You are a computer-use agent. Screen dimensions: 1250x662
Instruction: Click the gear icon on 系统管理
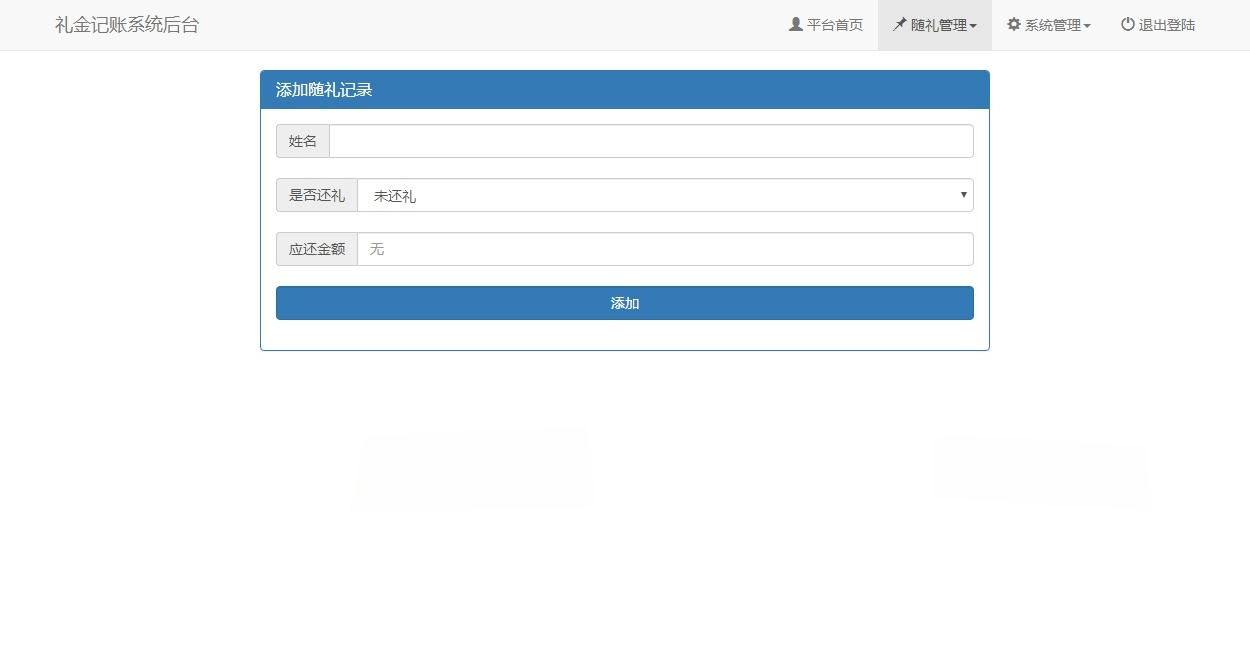pyautogui.click(x=1013, y=24)
